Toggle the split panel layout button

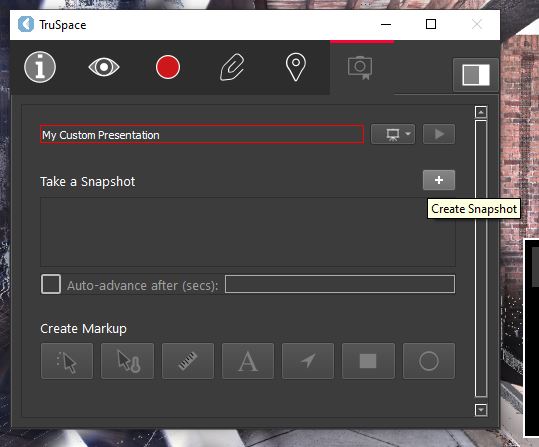pos(476,75)
